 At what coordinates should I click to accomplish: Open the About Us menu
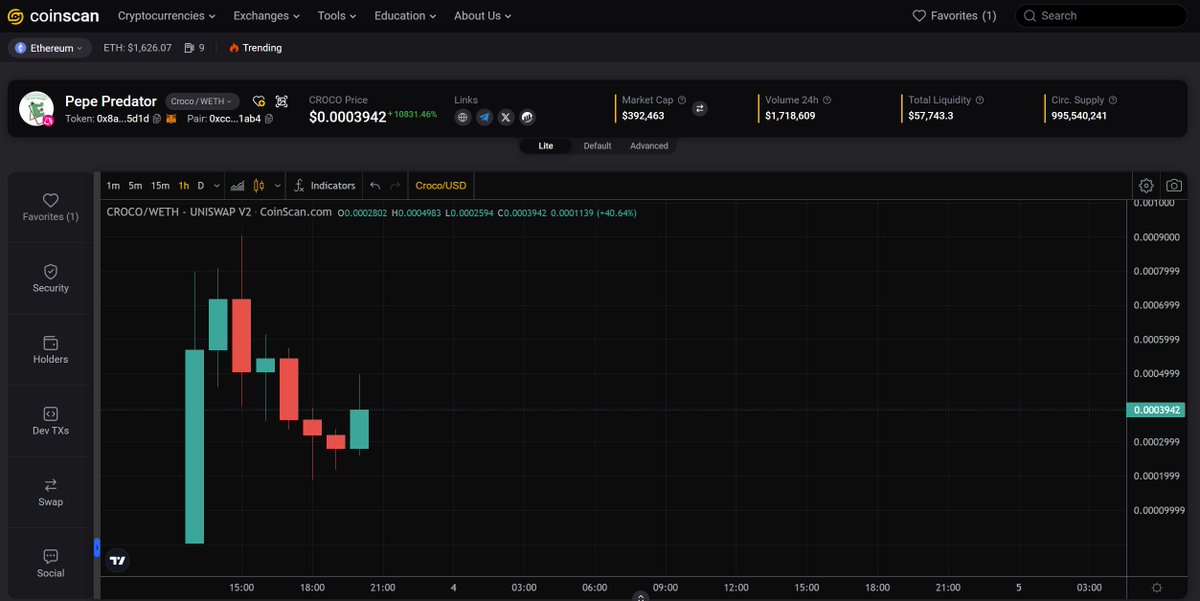point(483,16)
